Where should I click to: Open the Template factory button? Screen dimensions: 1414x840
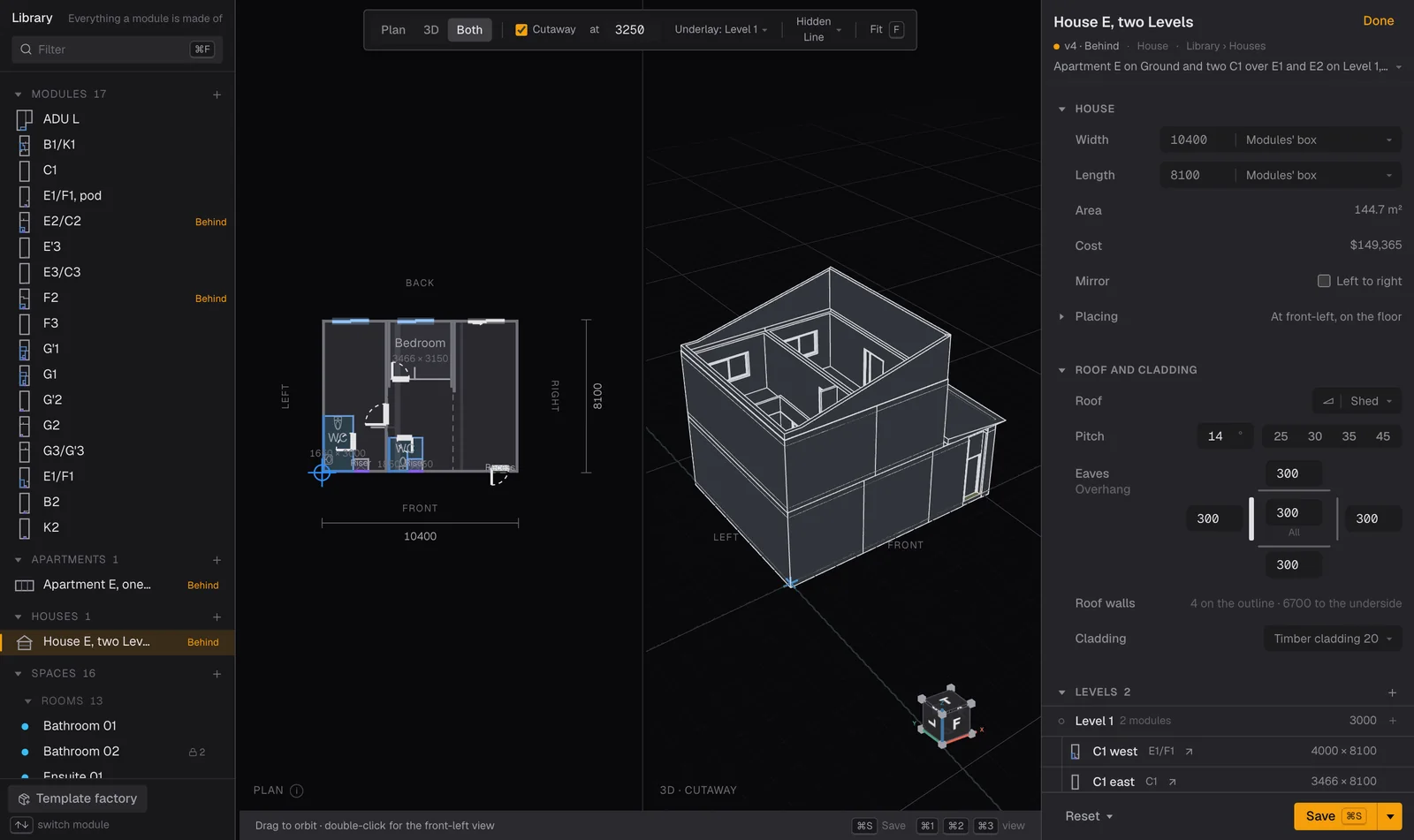pos(78,798)
